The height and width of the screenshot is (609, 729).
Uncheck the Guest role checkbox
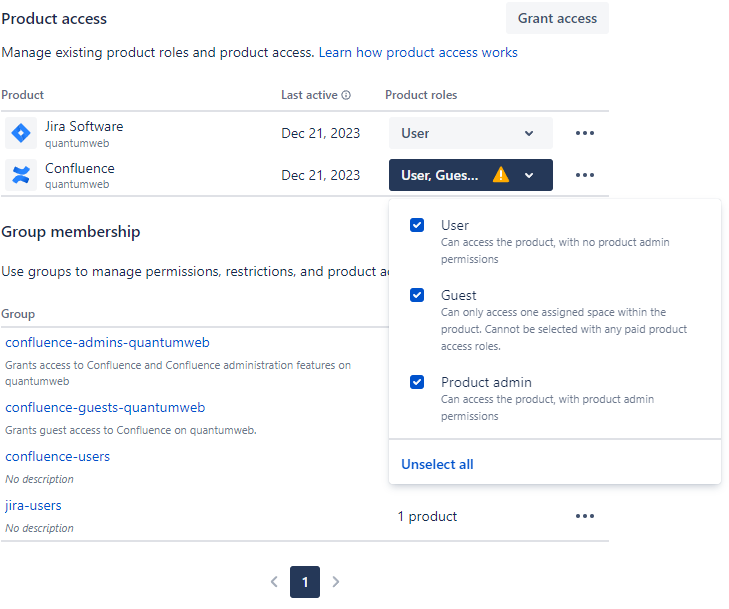click(x=417, y=295)
